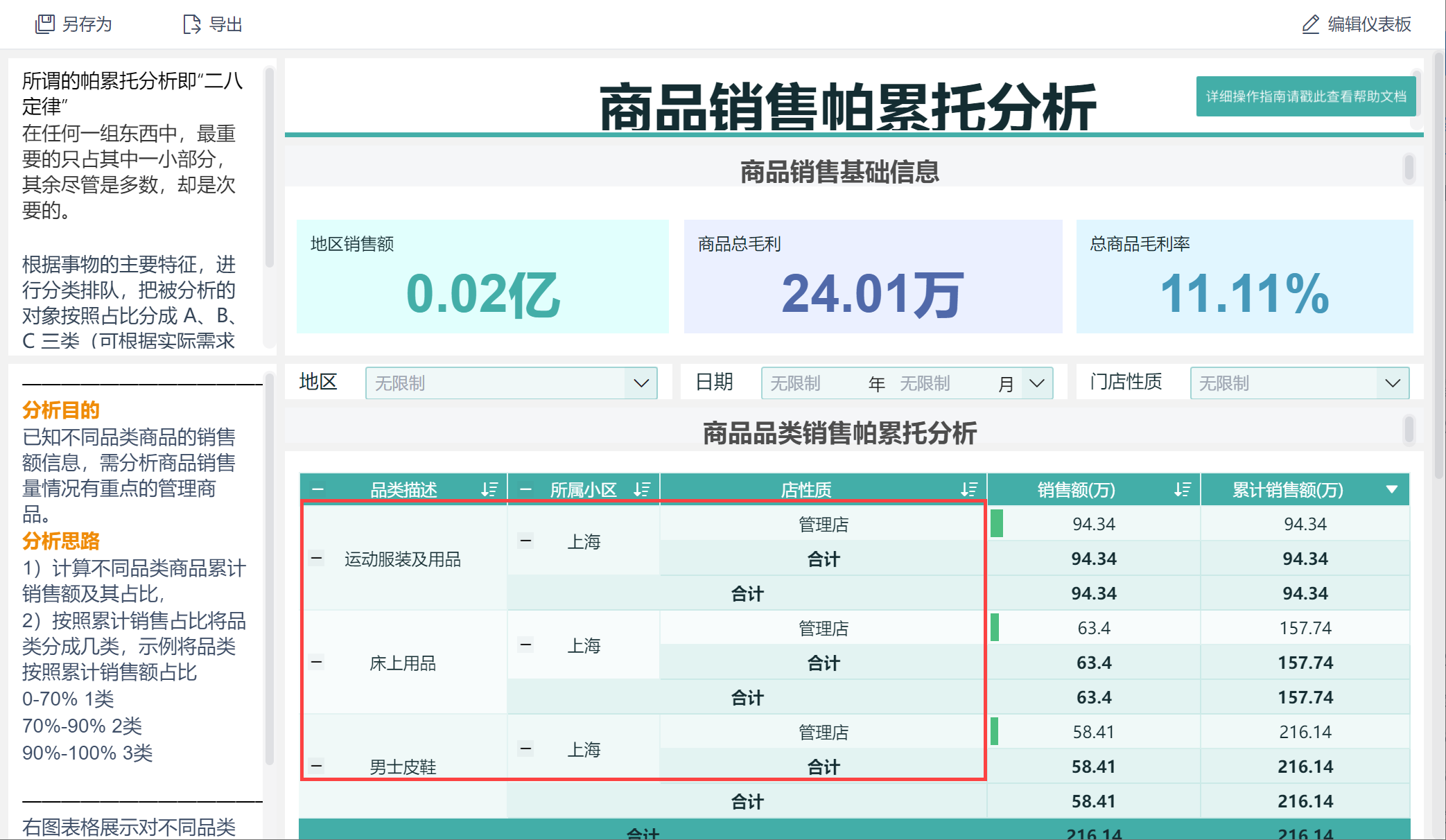Open the 日期 year-month dropdown arrow
The height and width of the screenshot is (840, 1446).
pyautogui.click(x=1037, y=383)
